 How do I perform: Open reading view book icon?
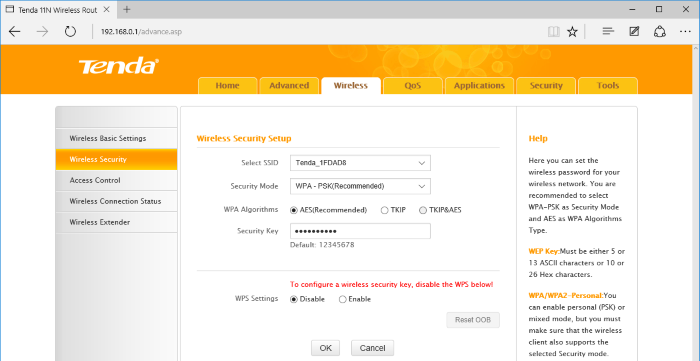554,32
